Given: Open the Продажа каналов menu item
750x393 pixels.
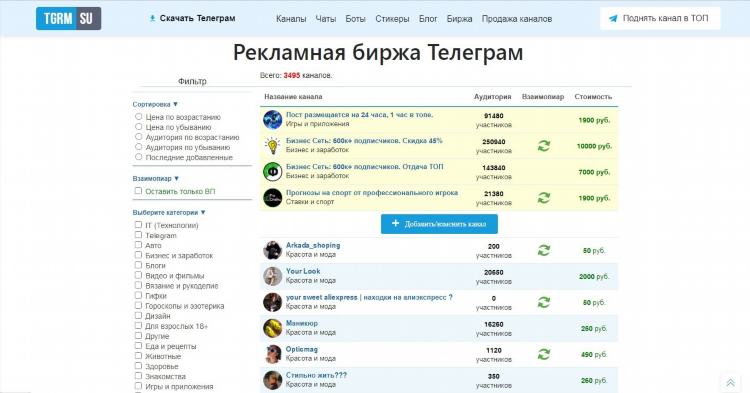Looking at the screenshot, I should [517, 19].
